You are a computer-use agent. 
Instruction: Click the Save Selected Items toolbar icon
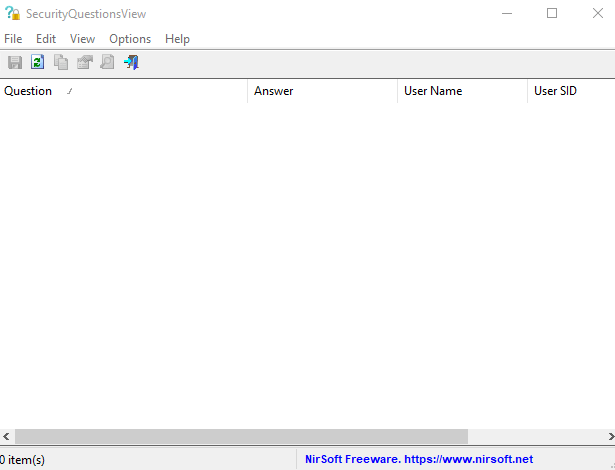[x=15, y=62]
